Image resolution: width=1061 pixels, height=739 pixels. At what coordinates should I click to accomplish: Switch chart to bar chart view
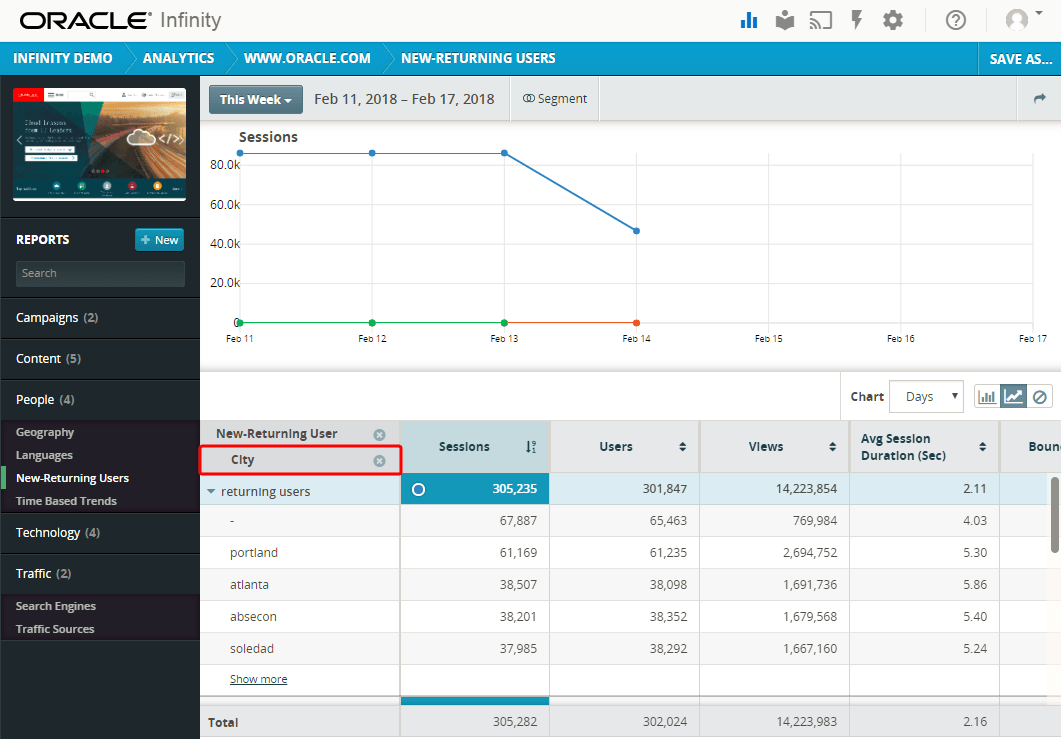[x=988, y=396]
